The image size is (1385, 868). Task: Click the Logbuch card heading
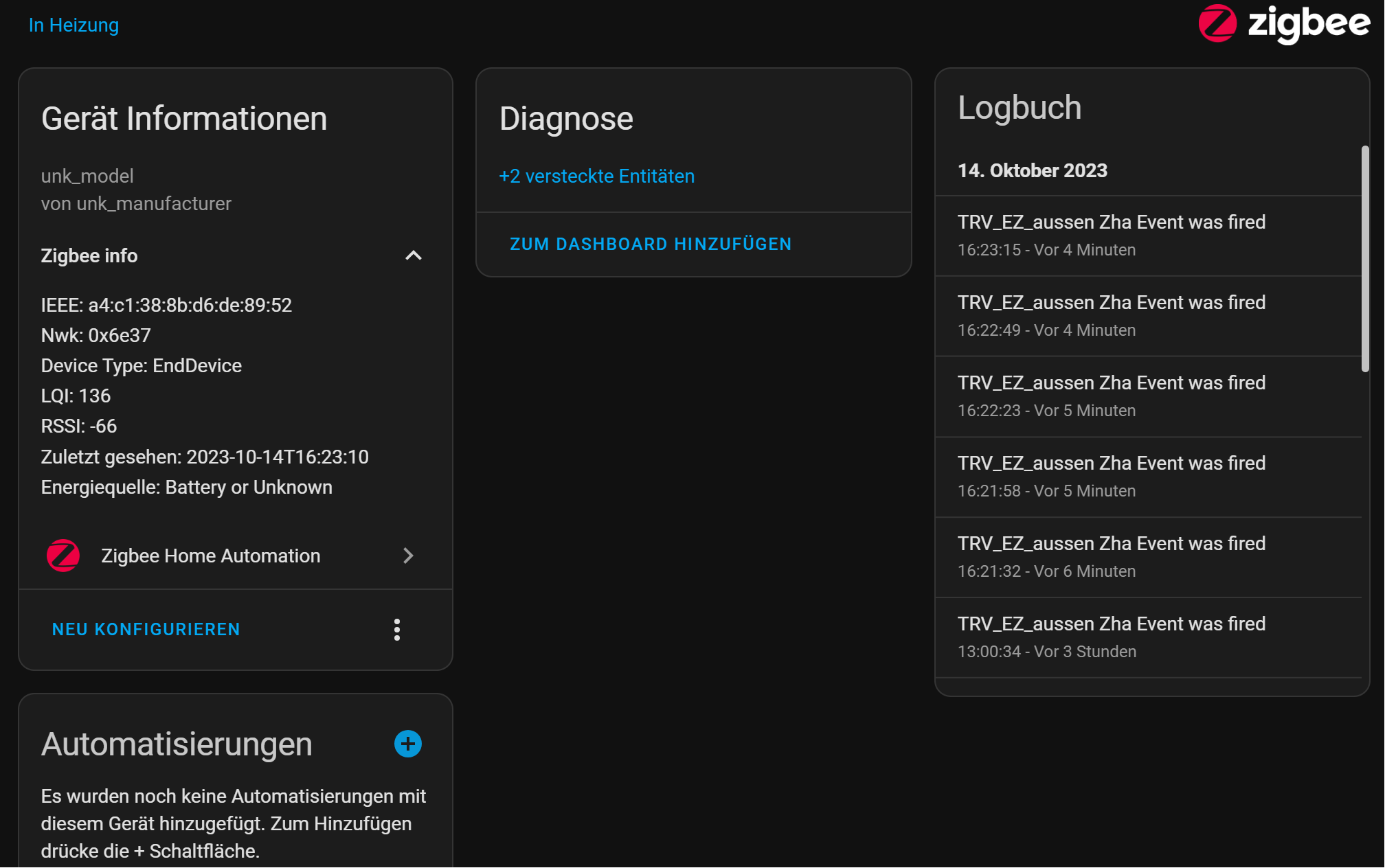click(1020, 108)
